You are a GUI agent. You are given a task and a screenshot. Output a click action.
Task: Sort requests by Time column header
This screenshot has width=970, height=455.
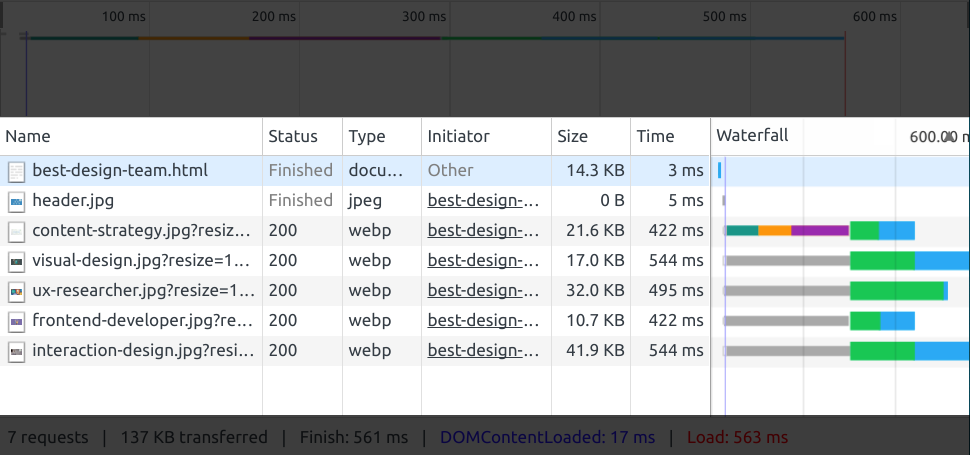point(656,137)
